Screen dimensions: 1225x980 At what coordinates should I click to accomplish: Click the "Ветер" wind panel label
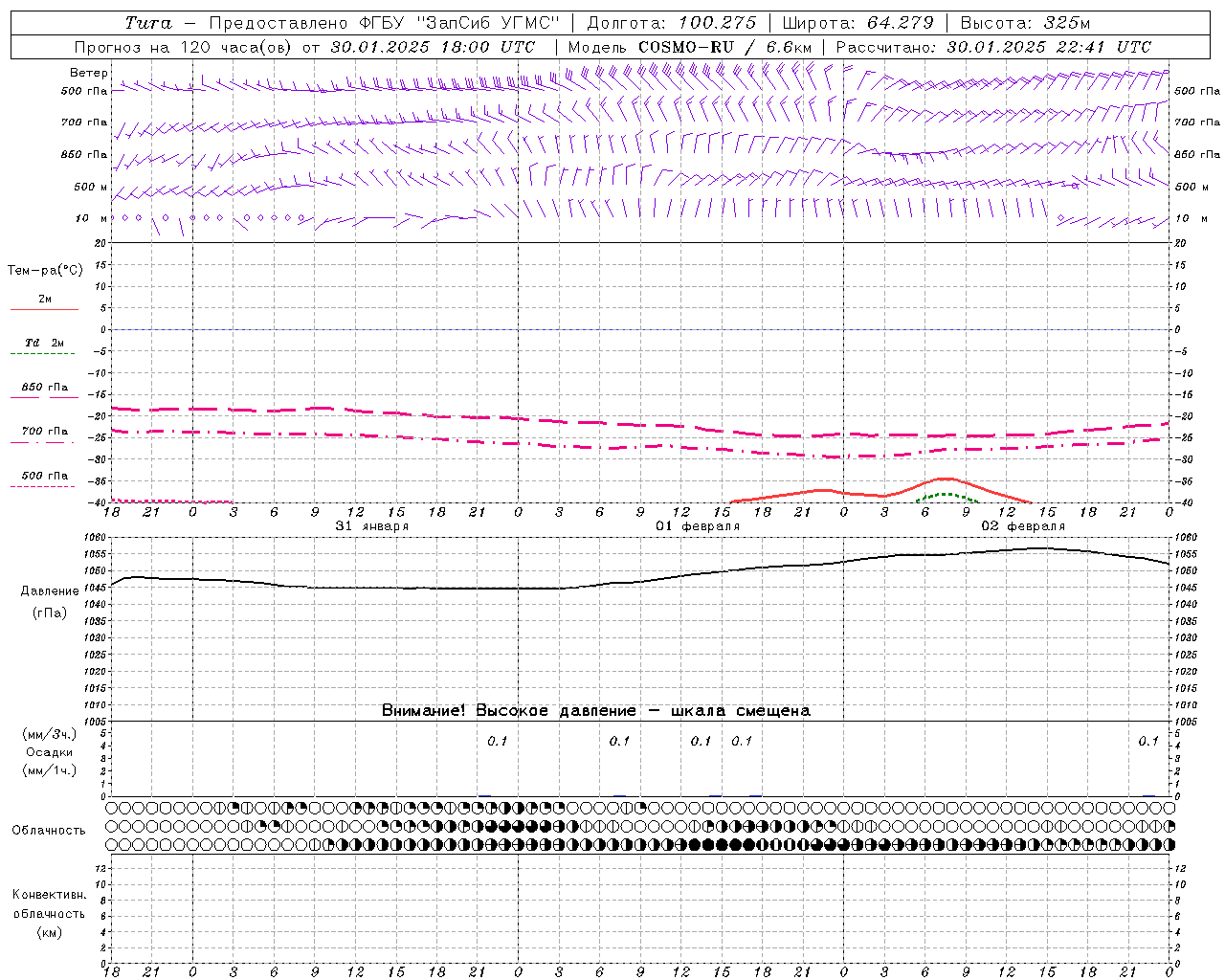click(89, 73)
